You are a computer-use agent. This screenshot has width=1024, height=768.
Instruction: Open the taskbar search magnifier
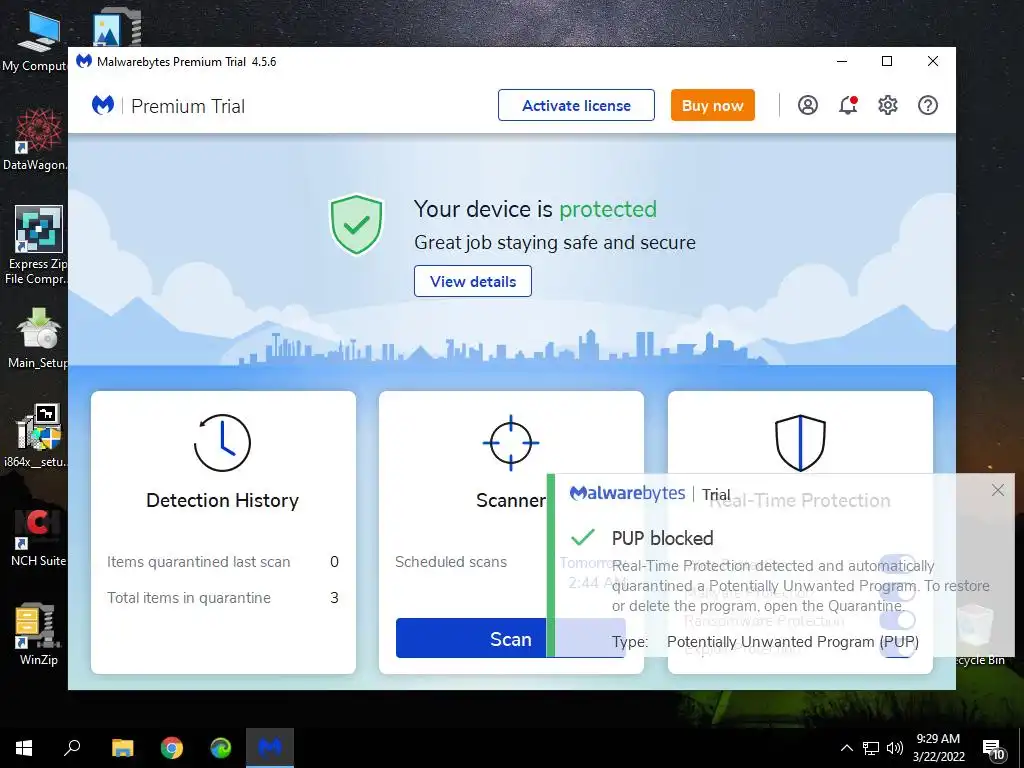[72, 748]
